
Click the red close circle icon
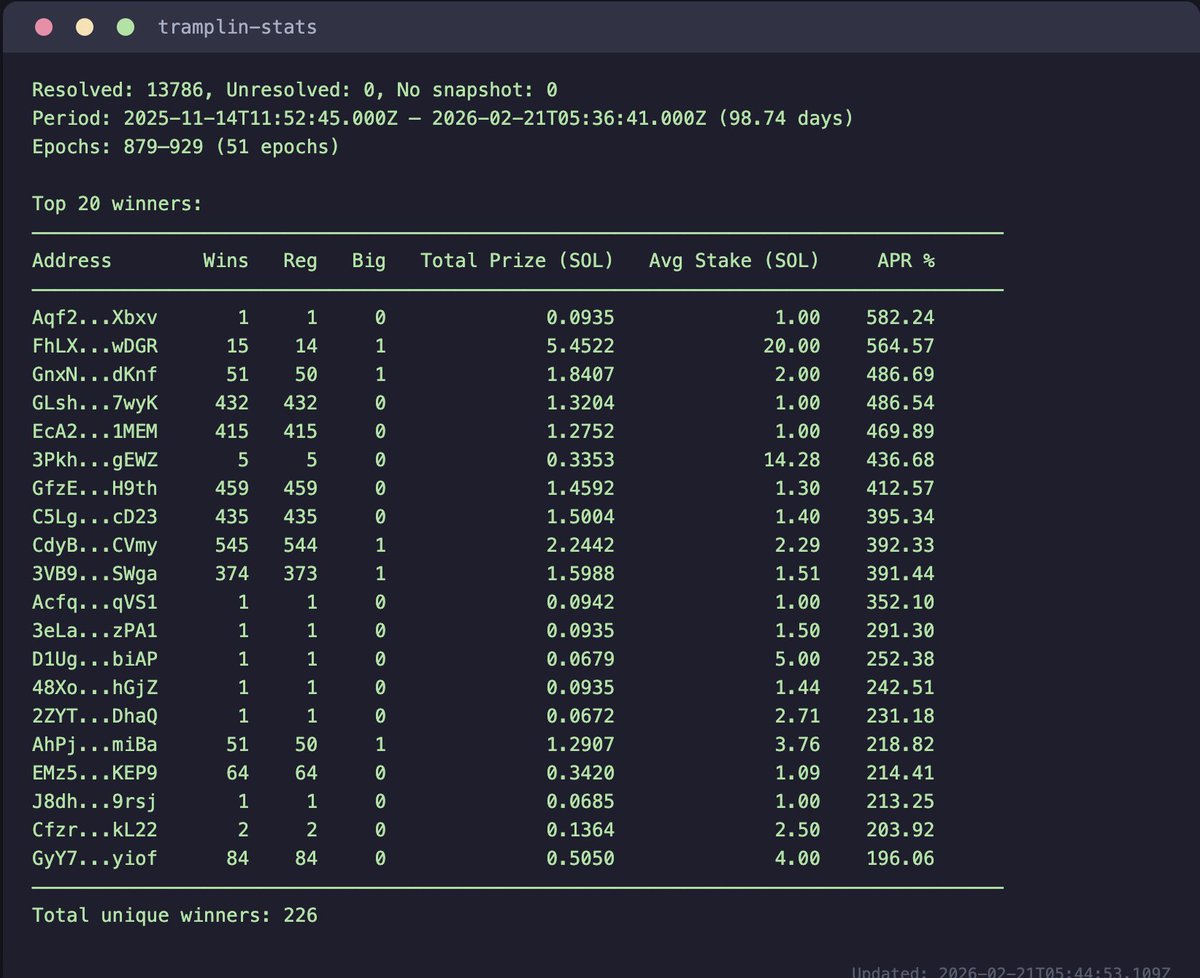tap(43, 26)
